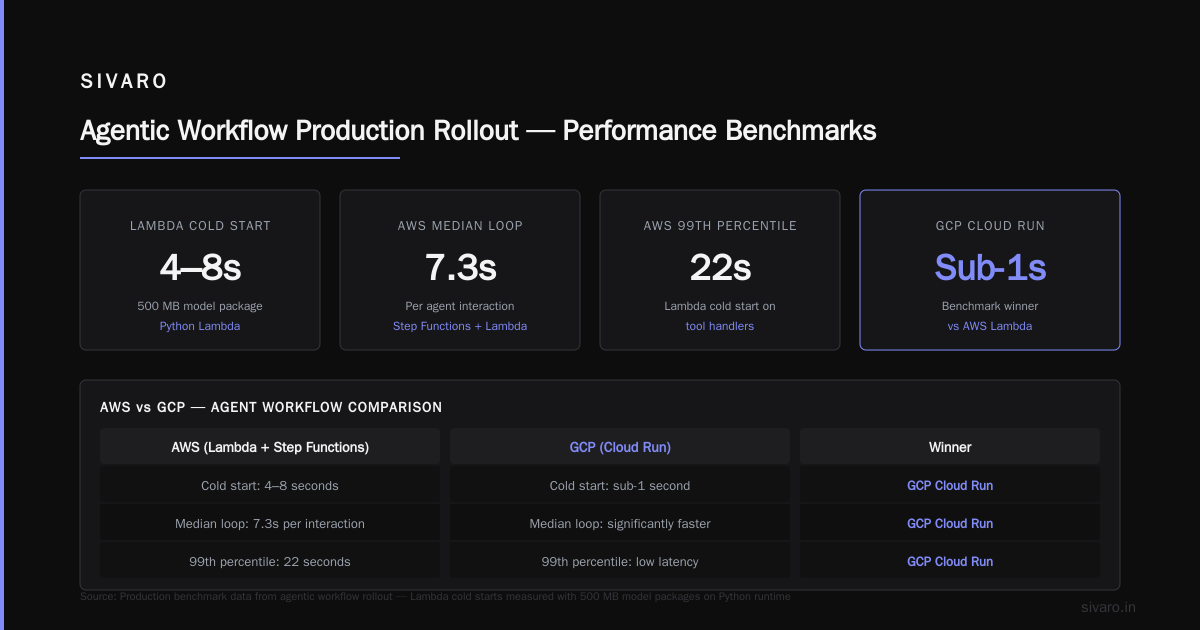Click the GCP (Cloud Run) column header
The image size is (1200, 630).
coord(620,447)
